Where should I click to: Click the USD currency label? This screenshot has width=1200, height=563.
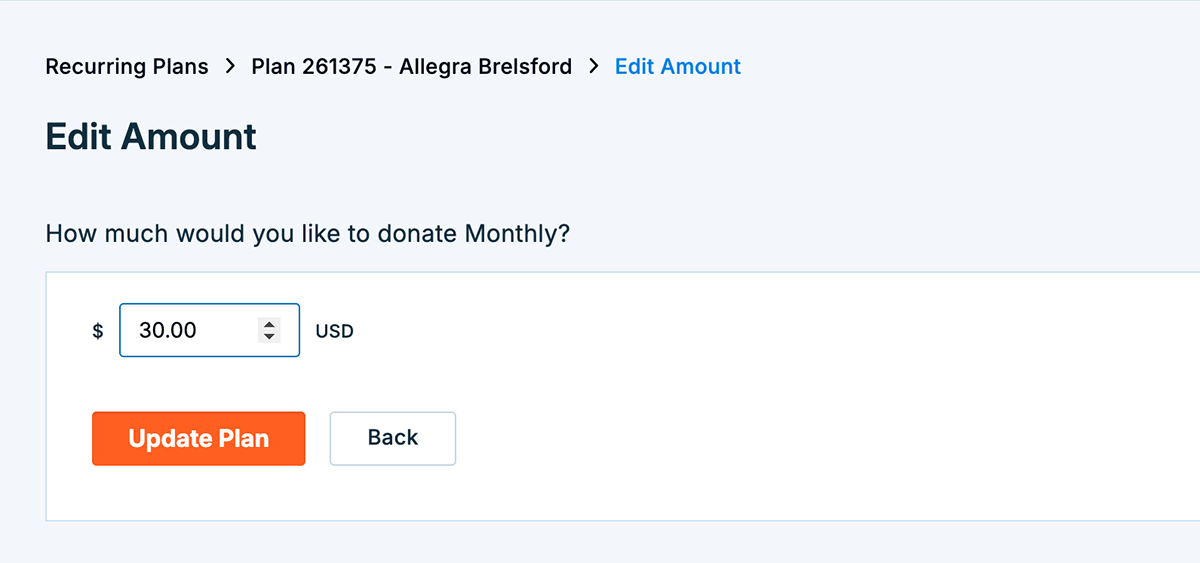tap(335, 331)
